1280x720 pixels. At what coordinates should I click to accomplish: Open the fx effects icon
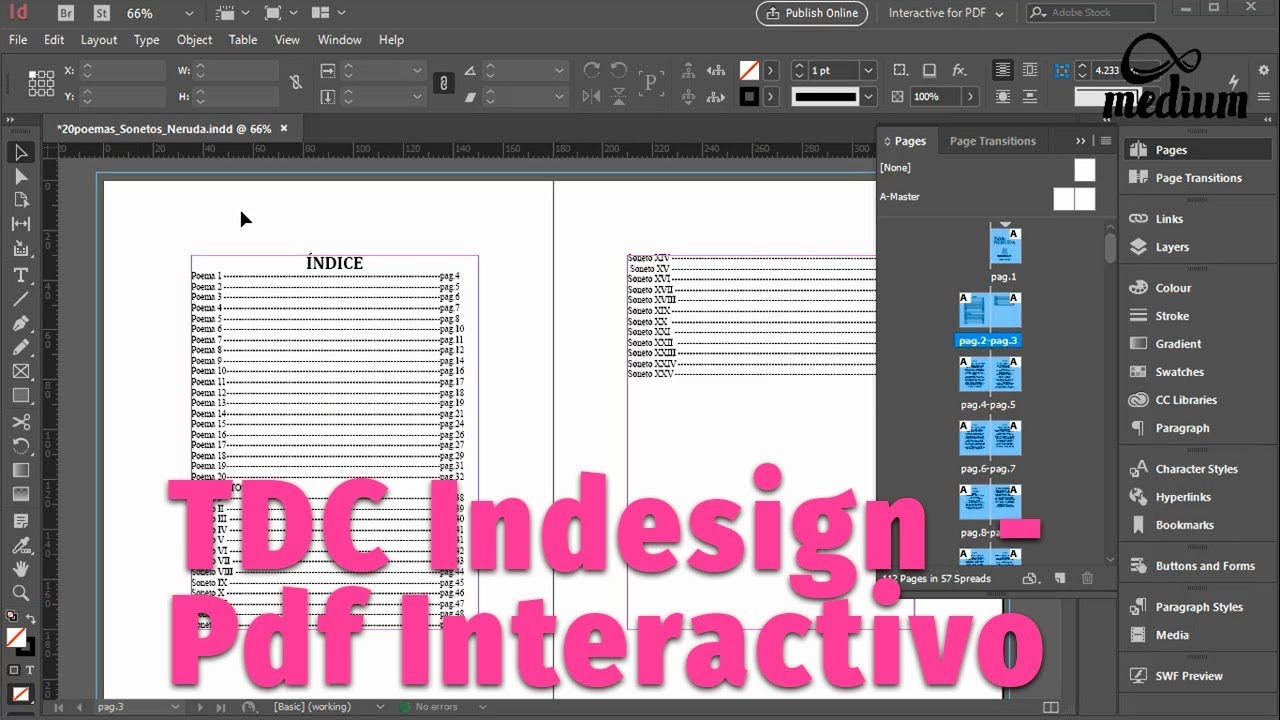point(959,70)
